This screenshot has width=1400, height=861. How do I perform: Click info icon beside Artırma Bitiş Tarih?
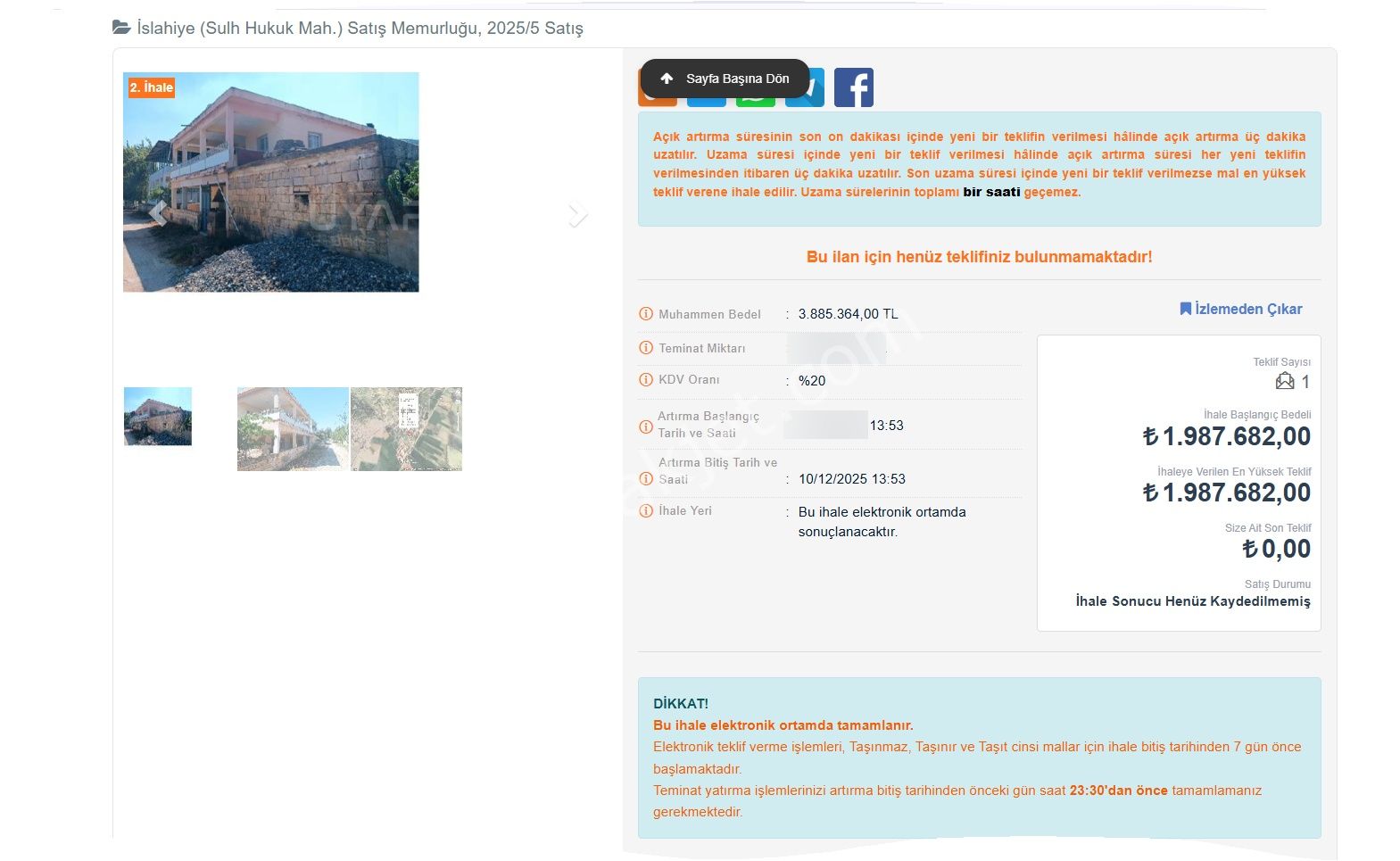click(646, 479)
